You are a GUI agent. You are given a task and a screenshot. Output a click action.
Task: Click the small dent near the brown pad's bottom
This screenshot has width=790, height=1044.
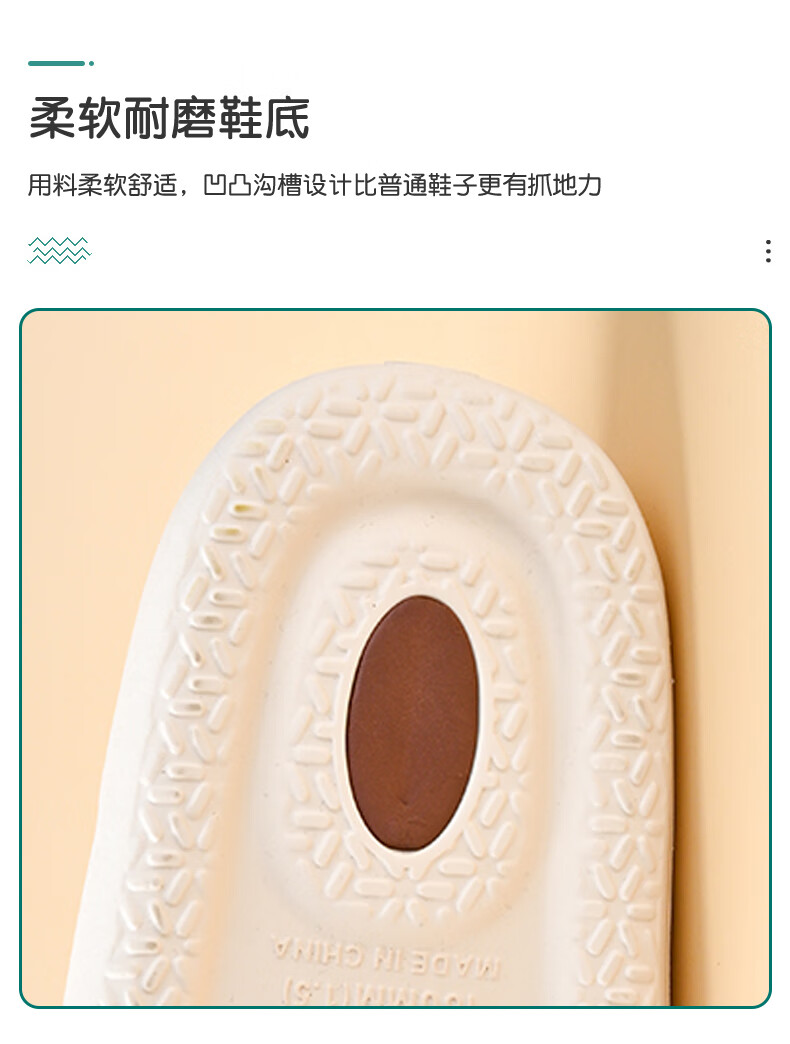(x=407, y=804)
